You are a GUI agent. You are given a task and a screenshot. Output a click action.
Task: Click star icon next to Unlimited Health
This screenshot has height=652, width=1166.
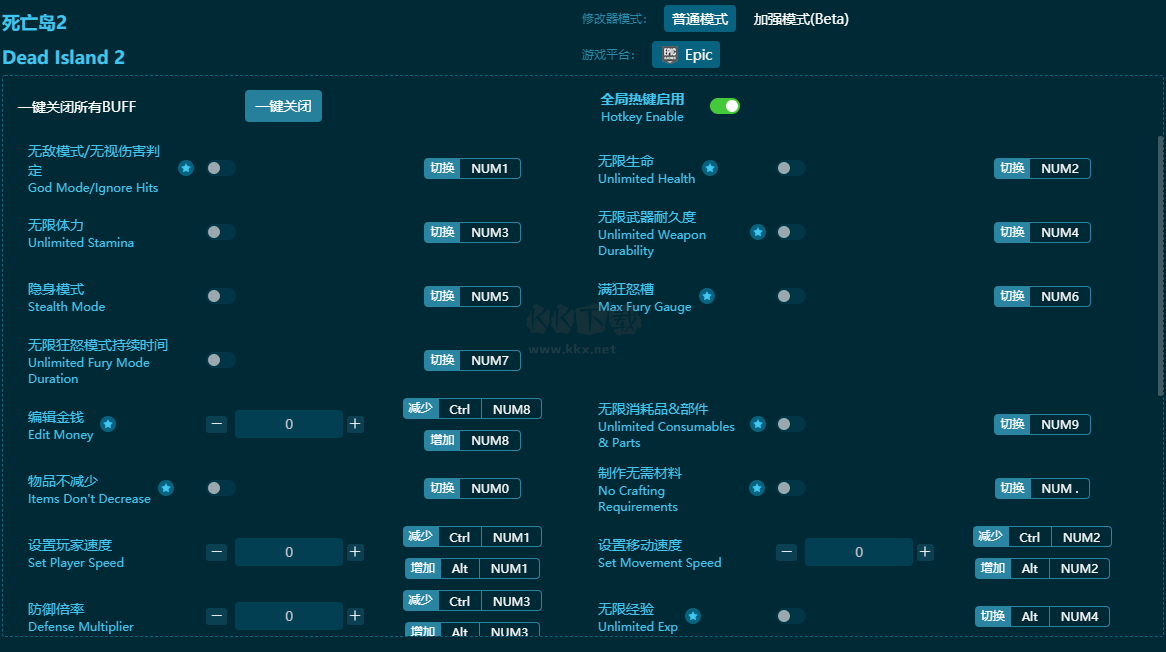[x=710, y=168]
